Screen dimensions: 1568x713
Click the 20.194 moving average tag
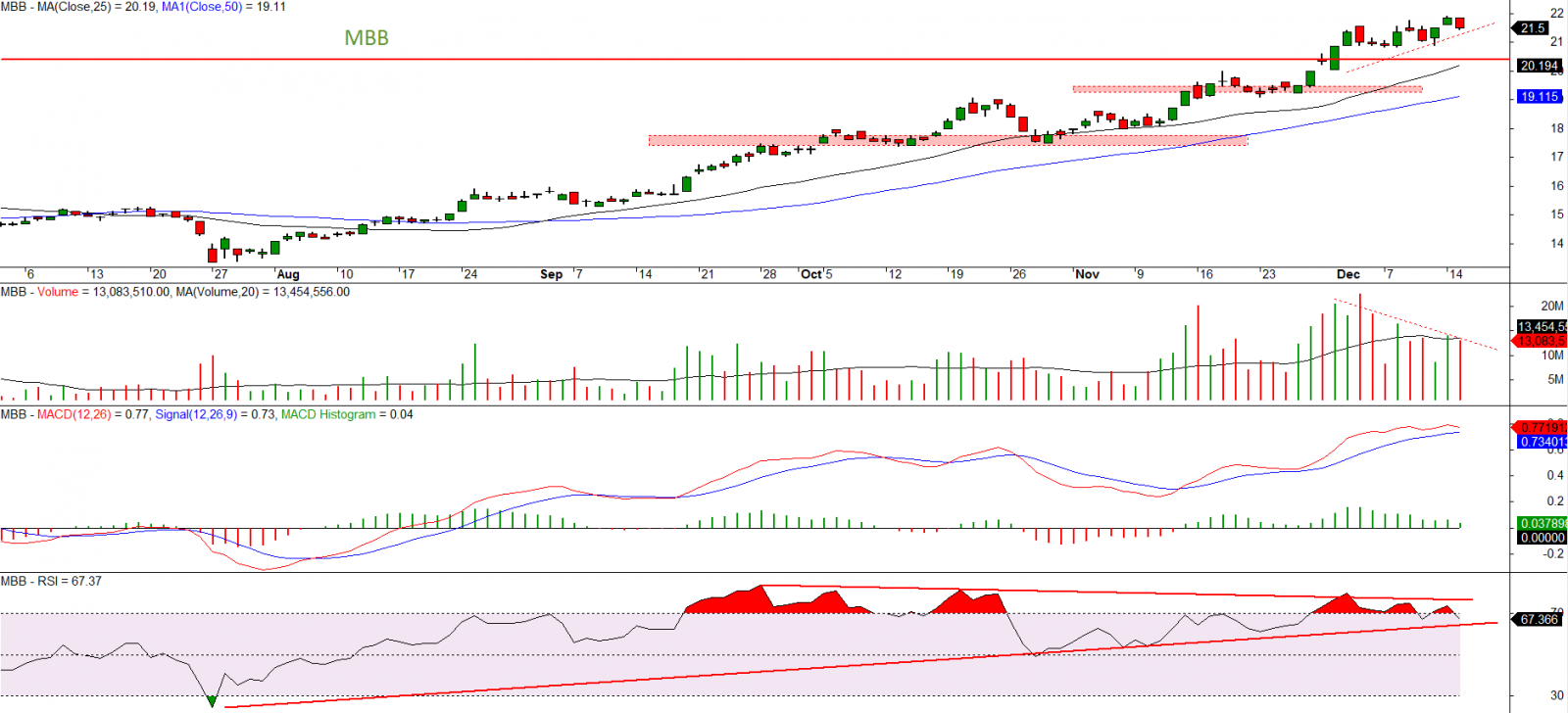tap(1539, 66)
